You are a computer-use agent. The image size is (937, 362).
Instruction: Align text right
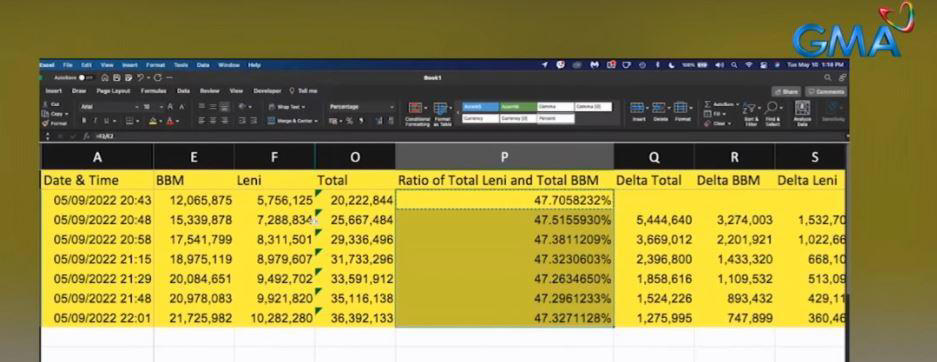pos(224,121)
